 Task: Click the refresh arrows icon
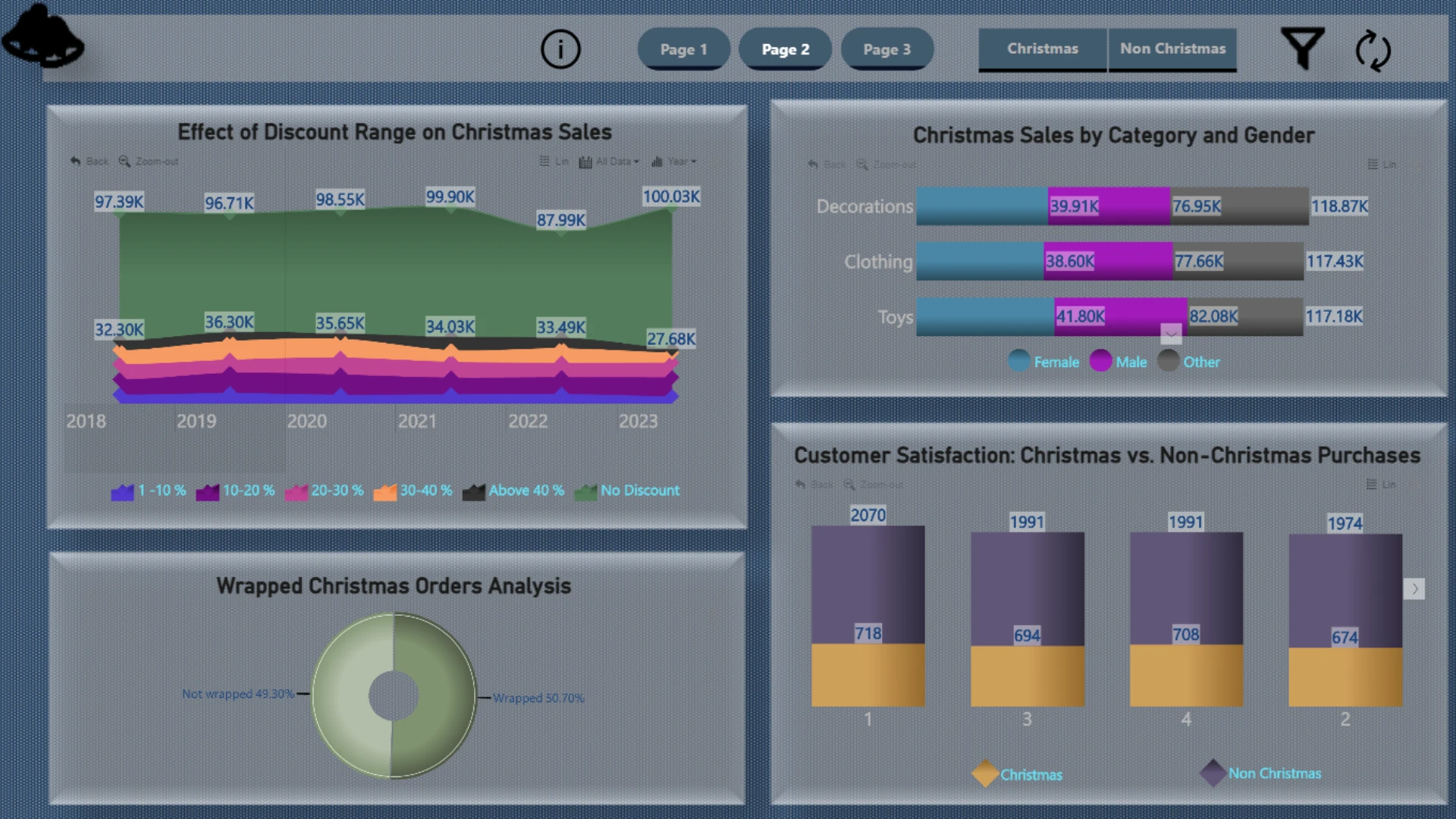pos(1373,51)
